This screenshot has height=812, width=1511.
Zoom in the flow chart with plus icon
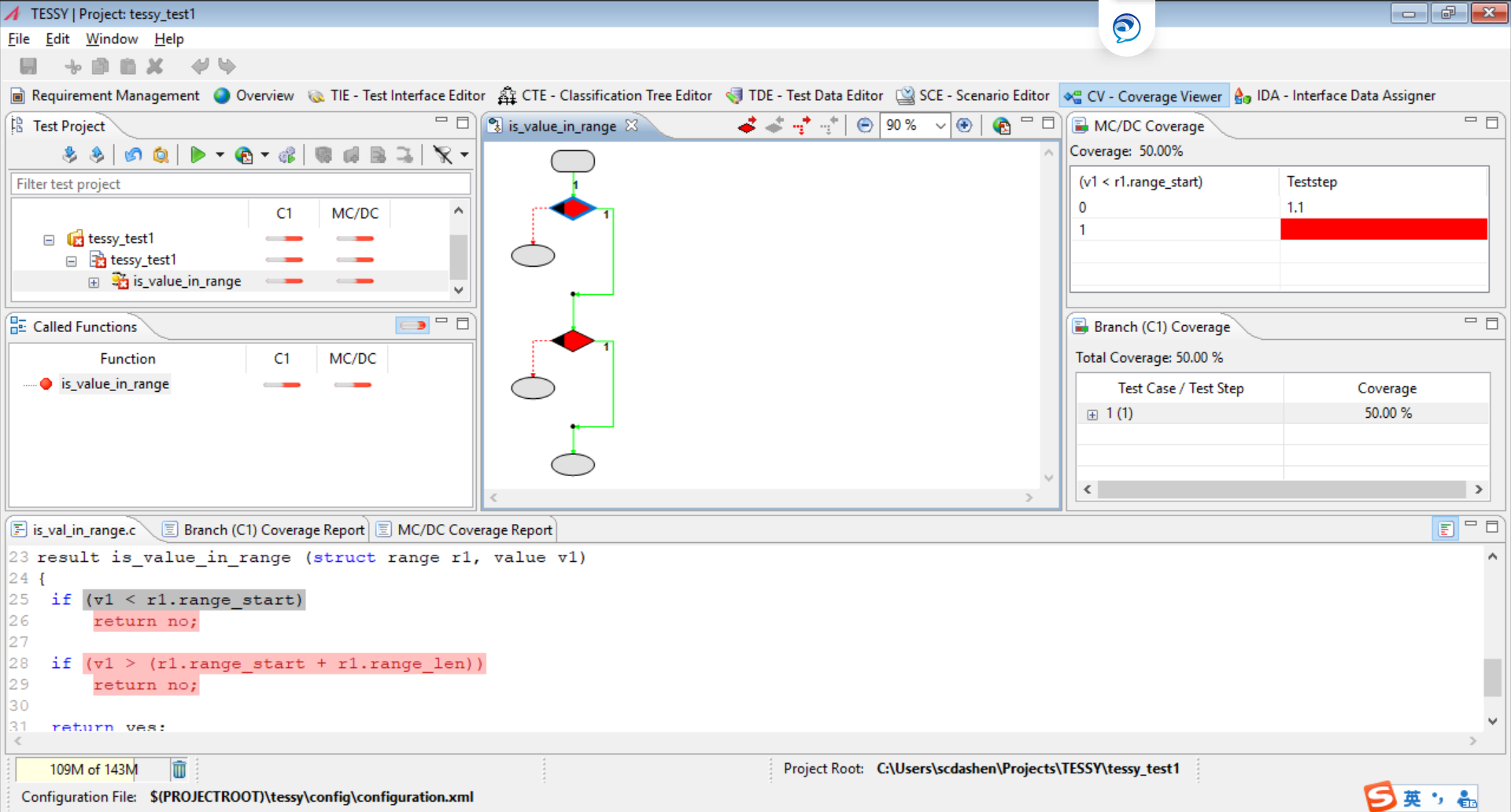click(x=964, y=125)
